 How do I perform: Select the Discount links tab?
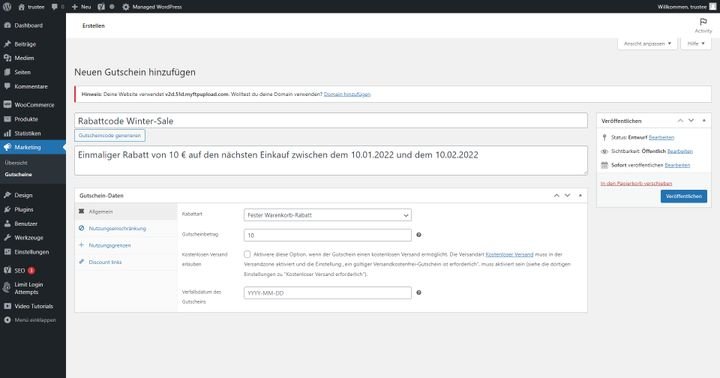click(126, 262)
